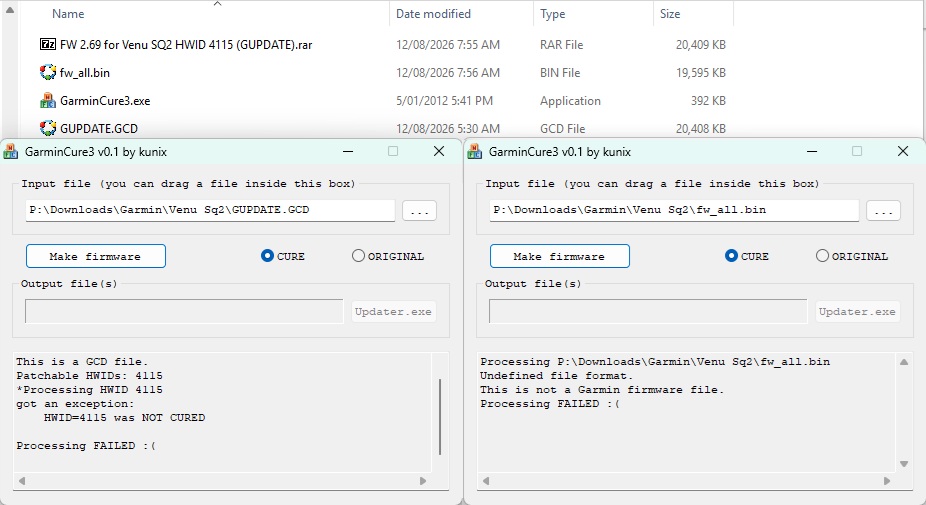The width and height of the screenshot is (926, 505).
Task: Select file name 'fw_all.bin' in Explorer
Action: point(84,73)
